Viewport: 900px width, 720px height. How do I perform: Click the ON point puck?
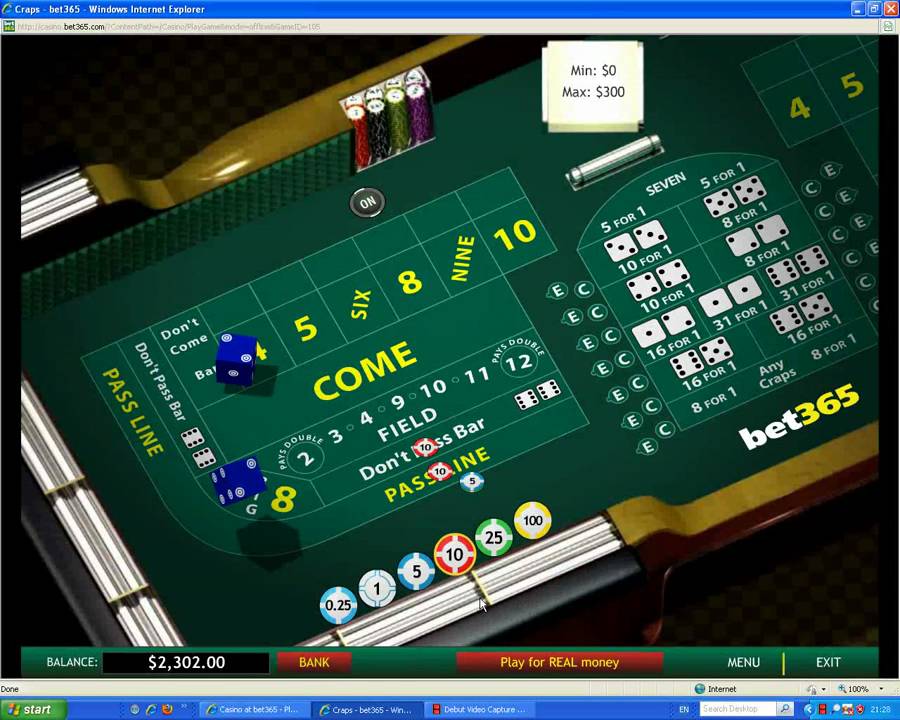[367, 202]
